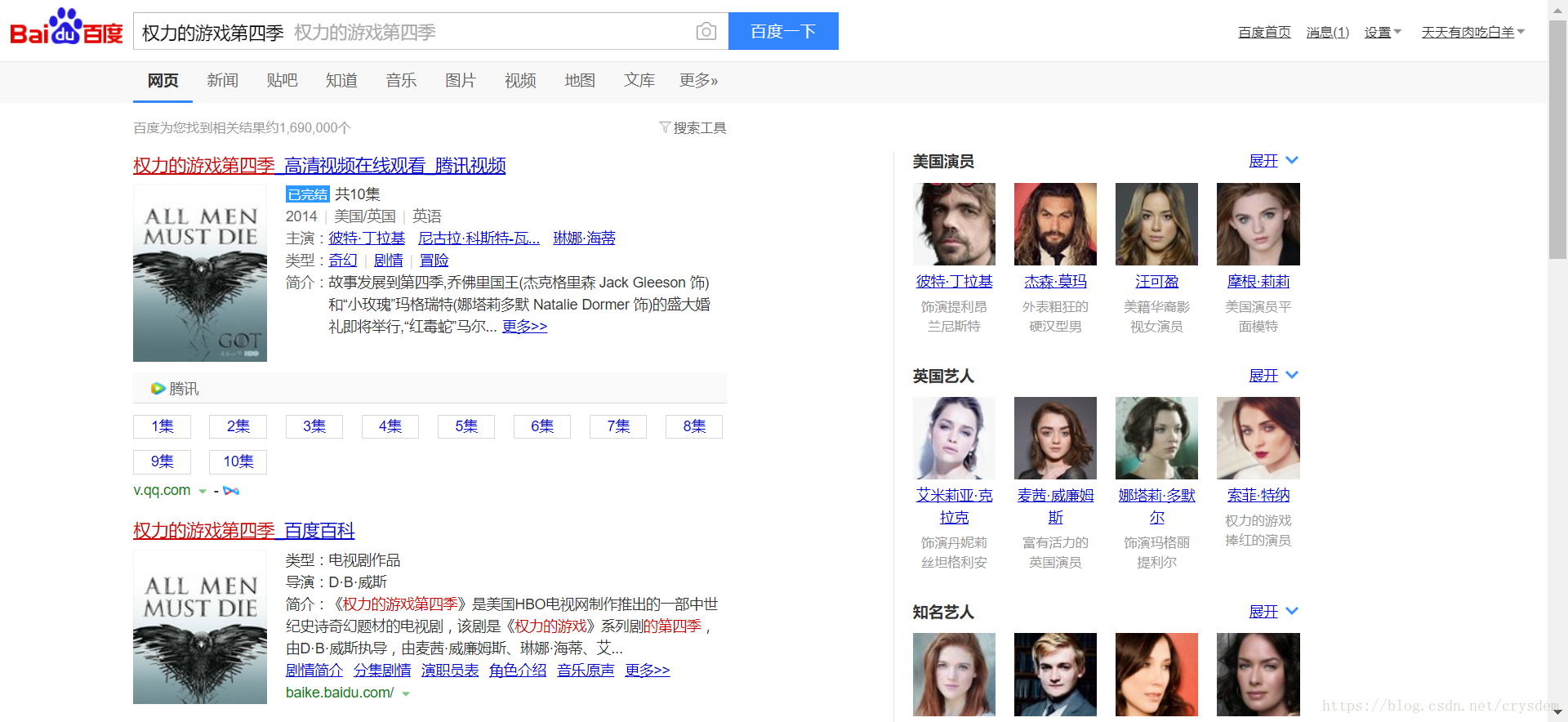
Task: Open Tencent video result title link
Action: (x=319, y=166)
